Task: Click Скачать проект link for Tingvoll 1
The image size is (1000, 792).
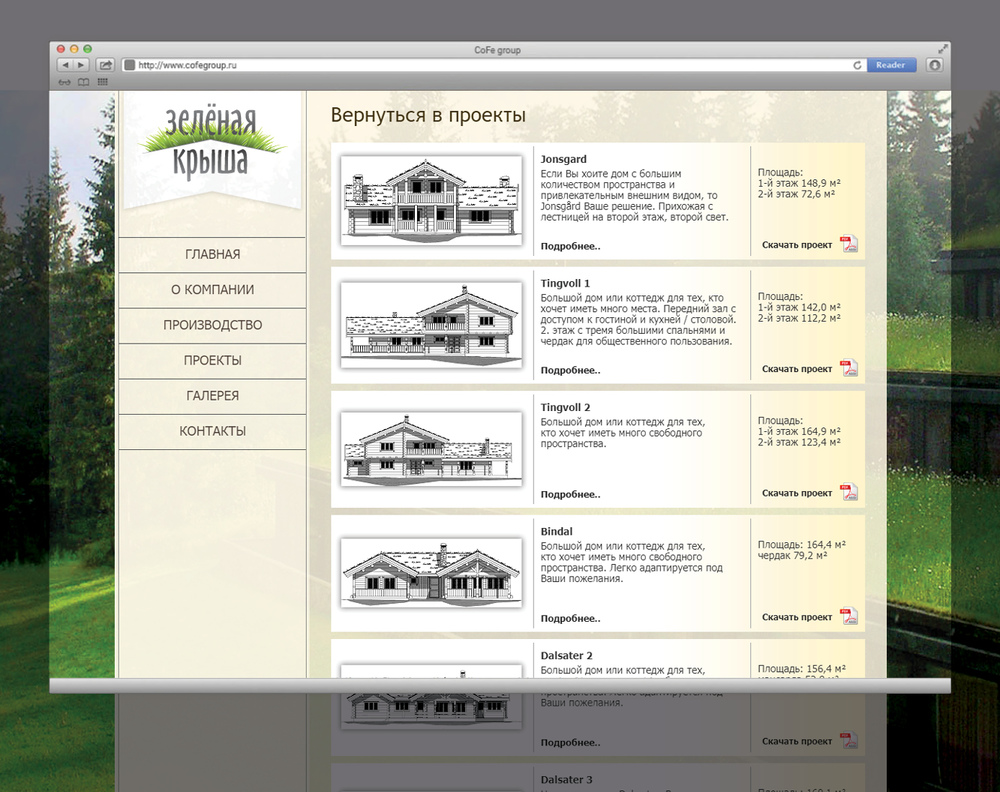Action: click(797, 369)
